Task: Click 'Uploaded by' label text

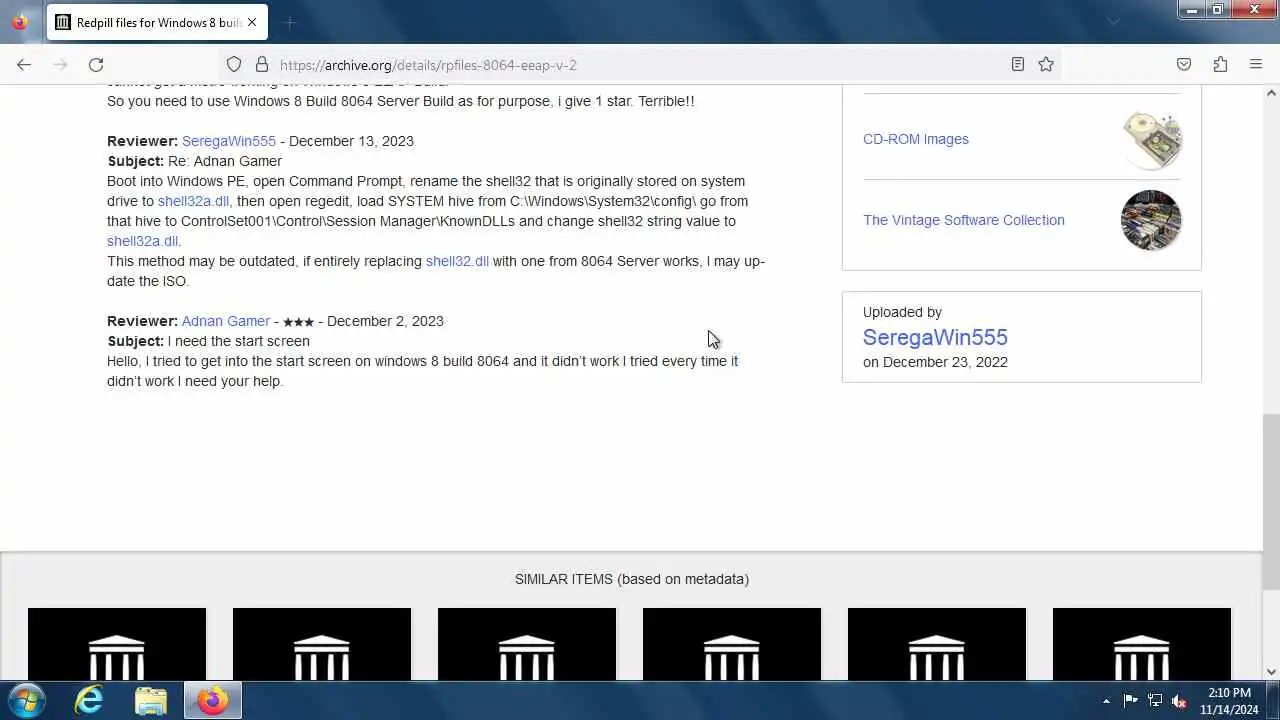Action: [x=902, y=312]
